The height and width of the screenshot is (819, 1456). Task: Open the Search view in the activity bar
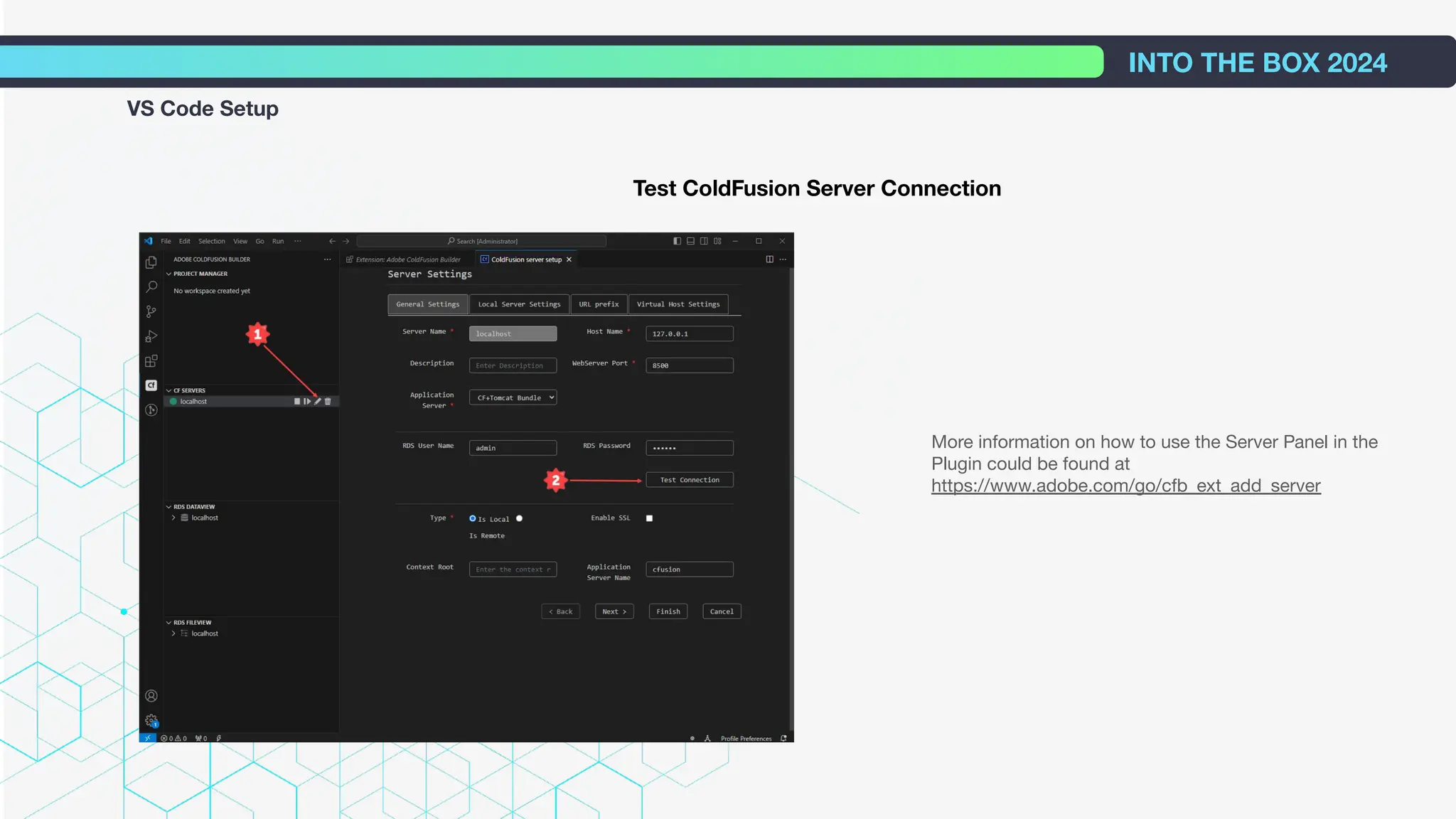[x=151, y=287]
